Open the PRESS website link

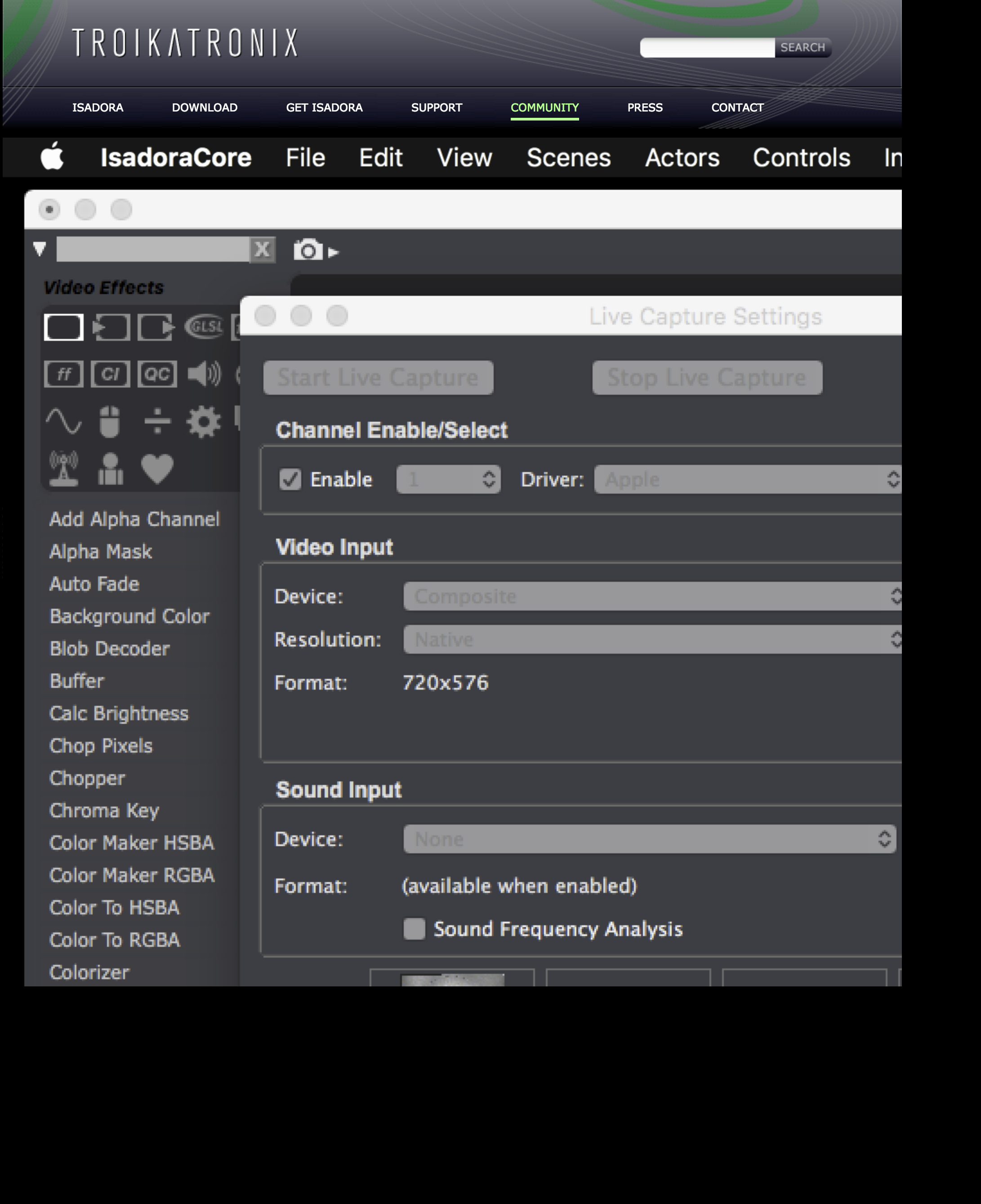point(645,107)
